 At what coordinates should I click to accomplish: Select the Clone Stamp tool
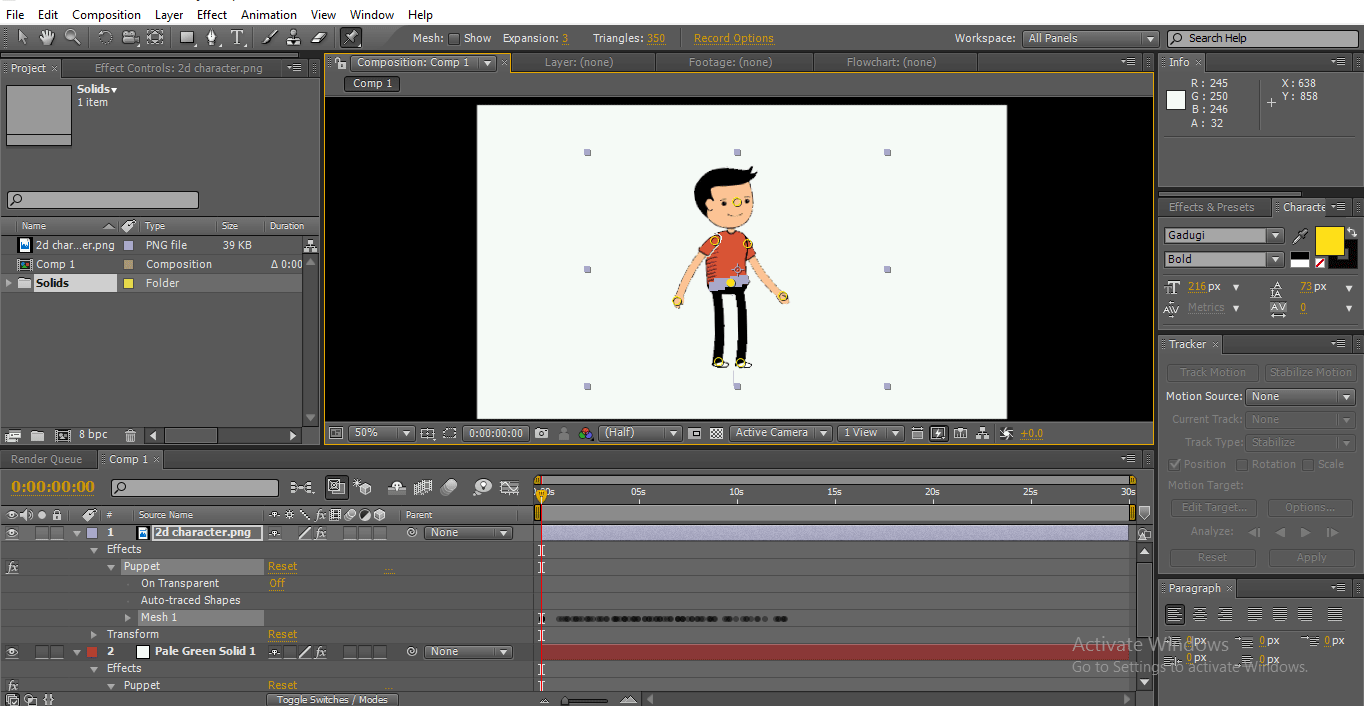[291, 37]
